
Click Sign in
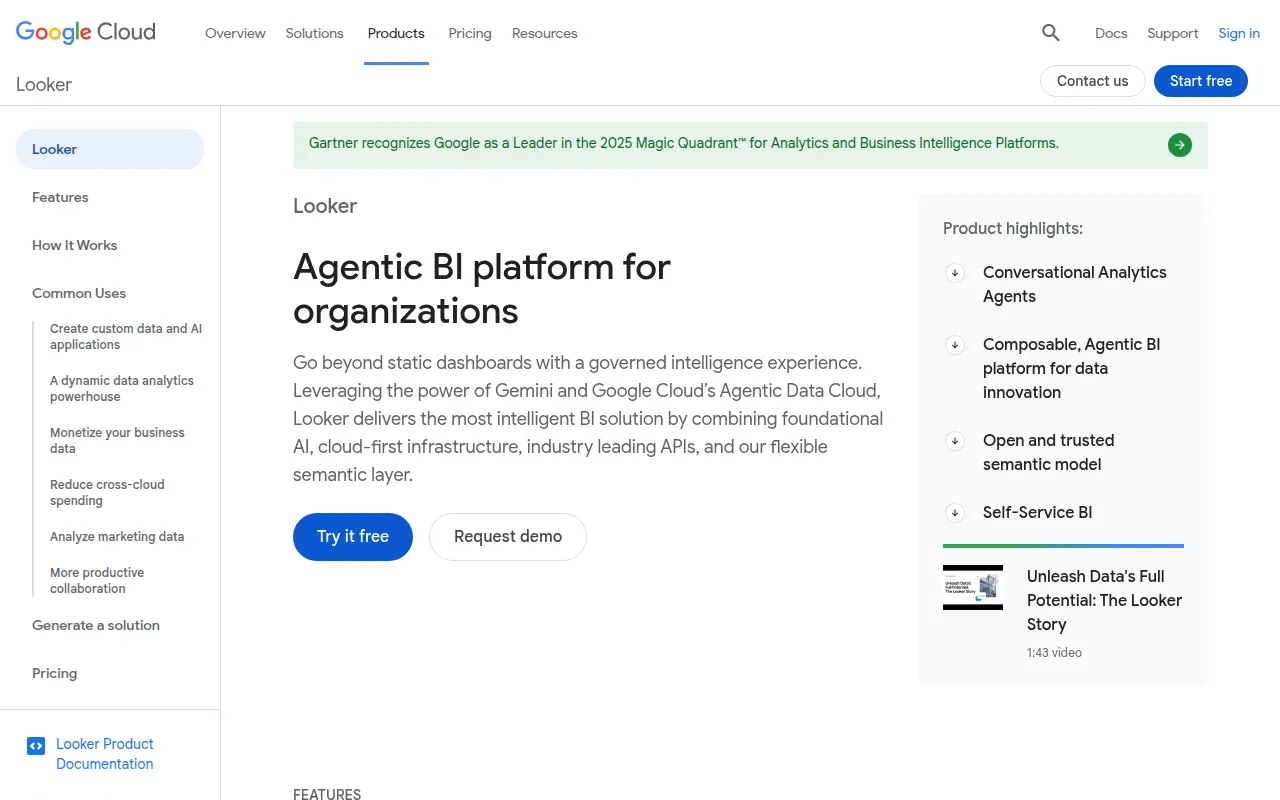1239,33
